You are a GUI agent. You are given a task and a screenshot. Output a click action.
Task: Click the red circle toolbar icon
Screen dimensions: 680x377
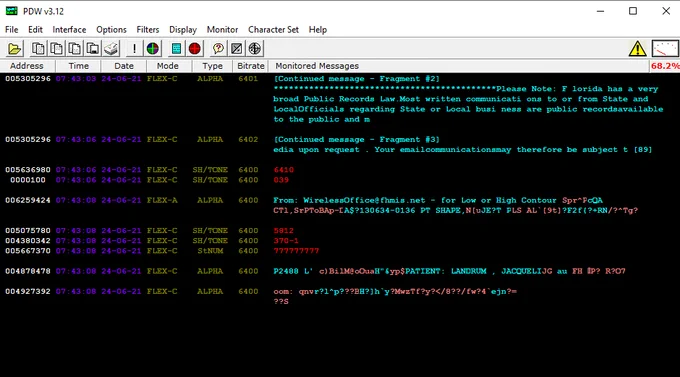point(195,49)
